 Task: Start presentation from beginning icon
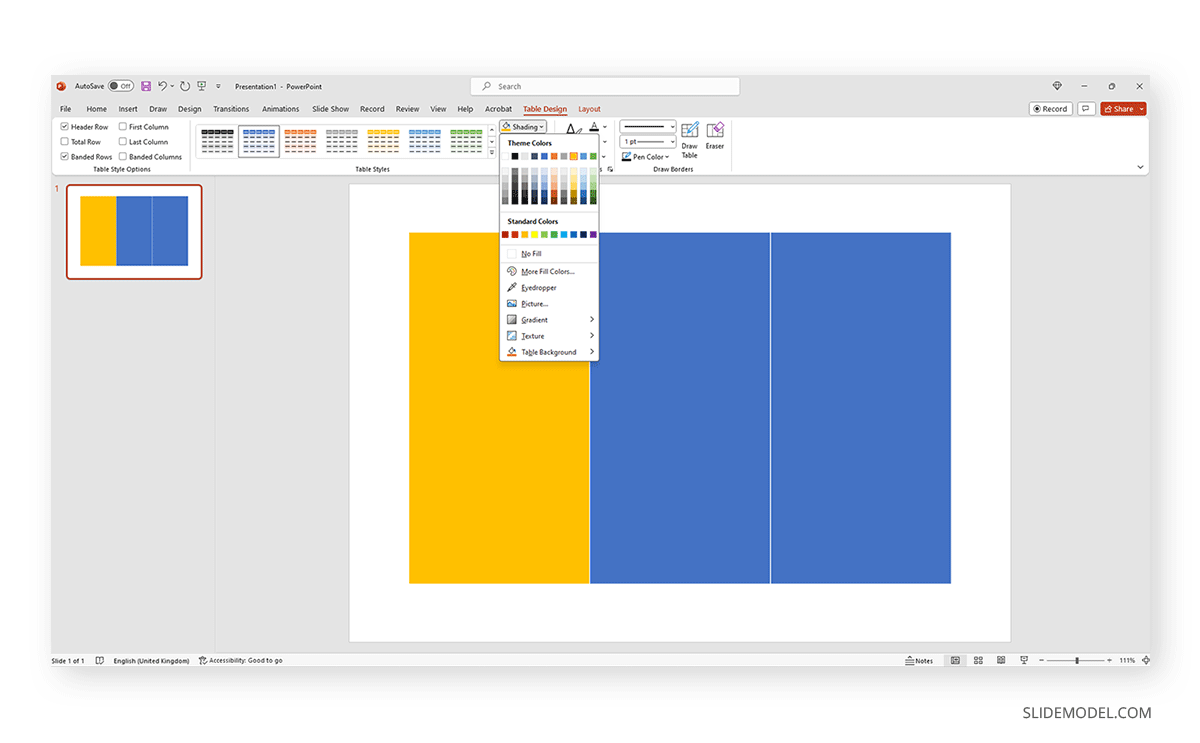pos(201,86)
